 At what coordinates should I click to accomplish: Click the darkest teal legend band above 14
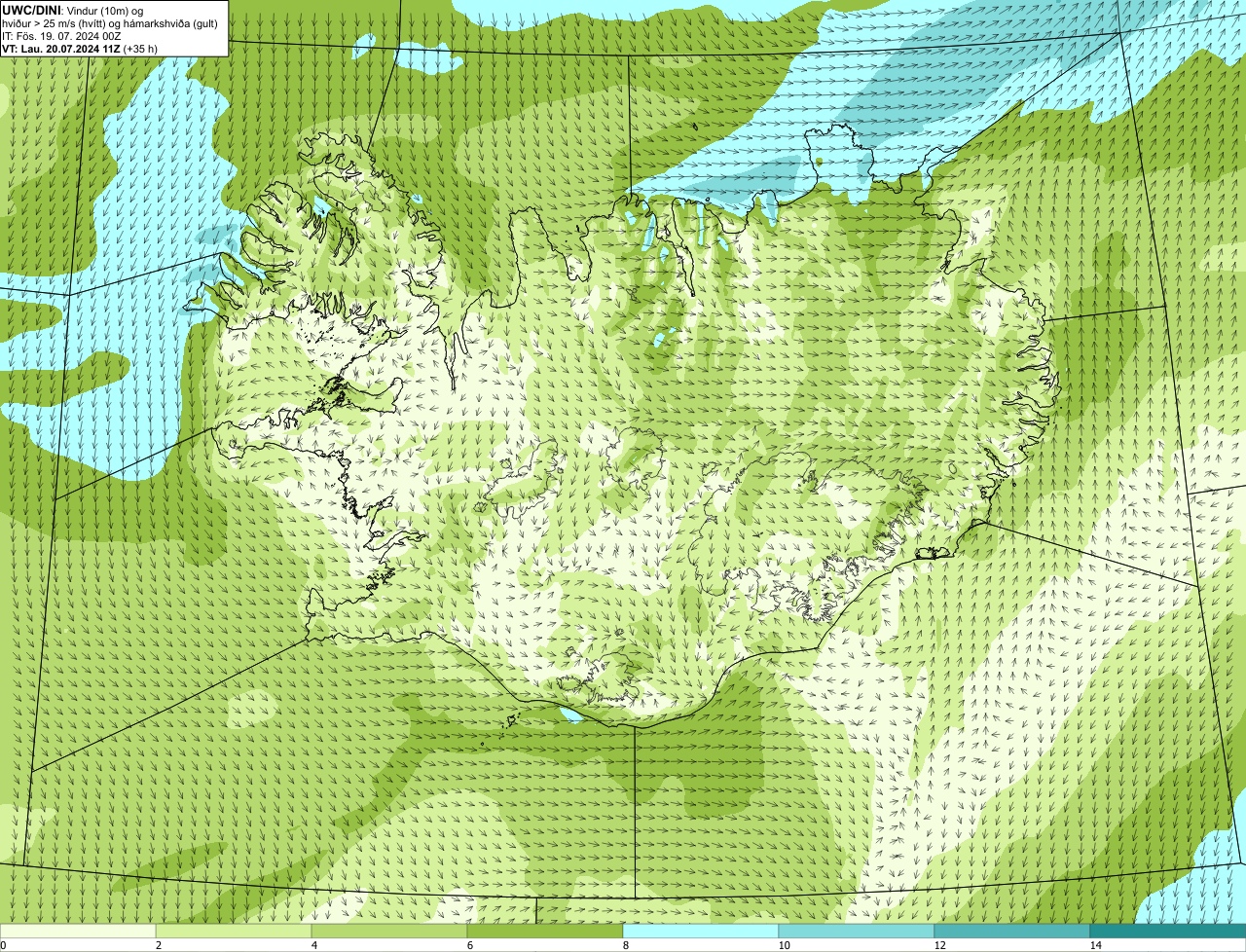pyautogui.click(x=1168, y=932)
